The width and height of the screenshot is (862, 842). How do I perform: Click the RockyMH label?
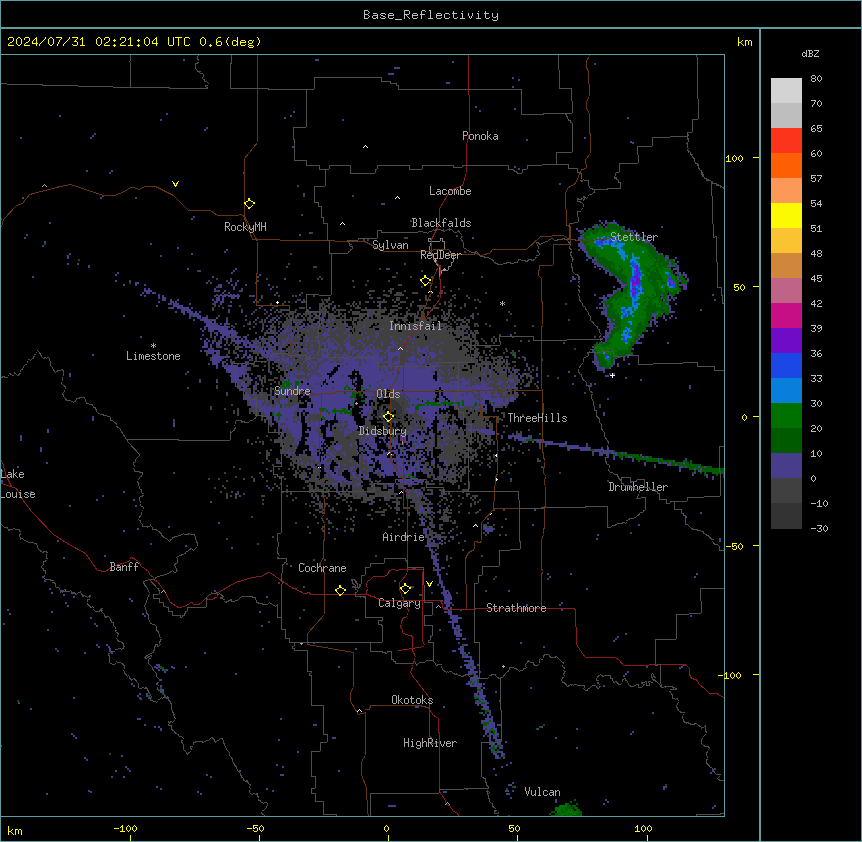[x=245, y=227]
